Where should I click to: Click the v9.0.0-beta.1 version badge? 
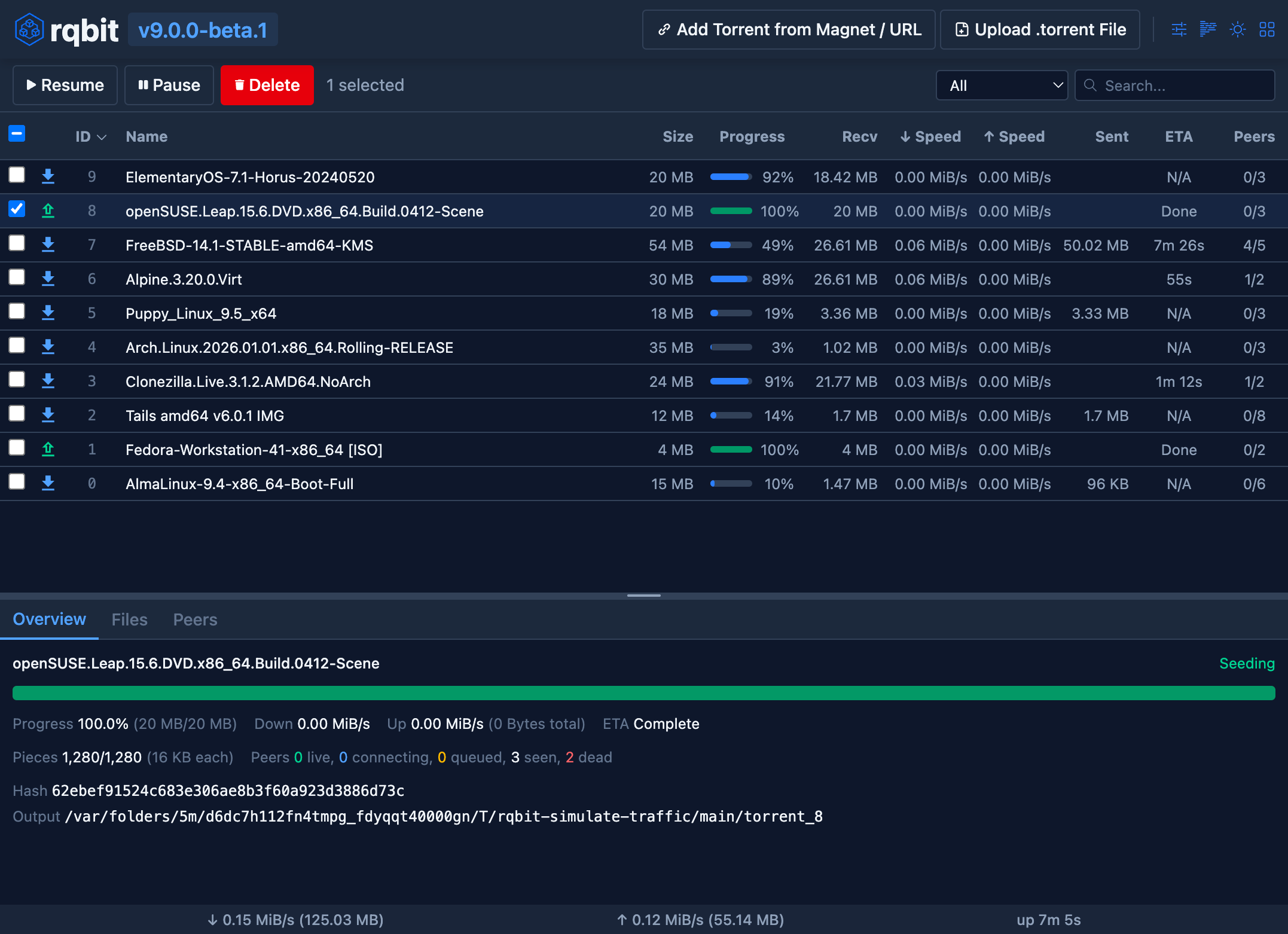203,30
